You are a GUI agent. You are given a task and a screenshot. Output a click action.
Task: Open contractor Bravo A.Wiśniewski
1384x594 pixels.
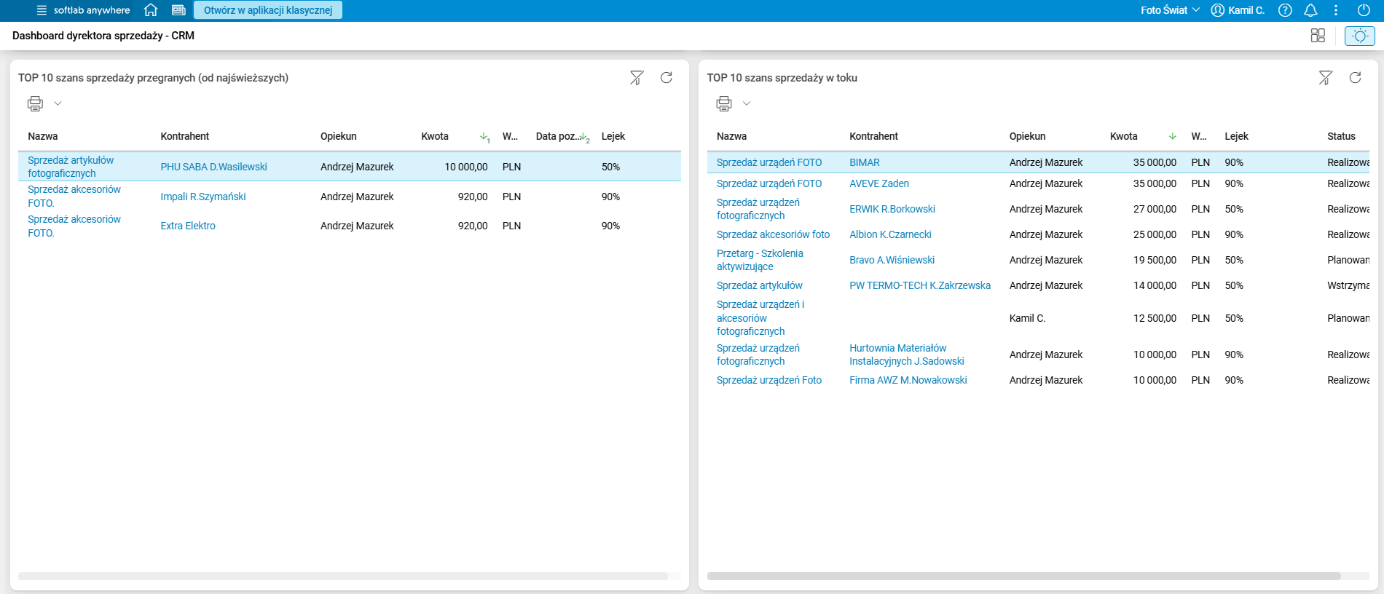(892, 260)
